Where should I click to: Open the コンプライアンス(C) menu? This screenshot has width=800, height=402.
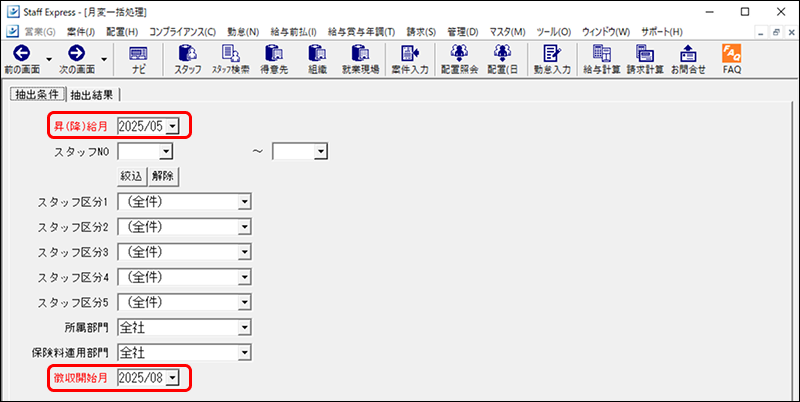[183, 32]
